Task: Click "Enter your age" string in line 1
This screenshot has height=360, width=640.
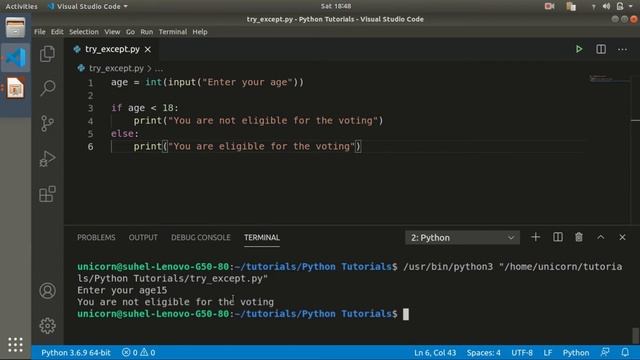Action: [x=247, y=82]
